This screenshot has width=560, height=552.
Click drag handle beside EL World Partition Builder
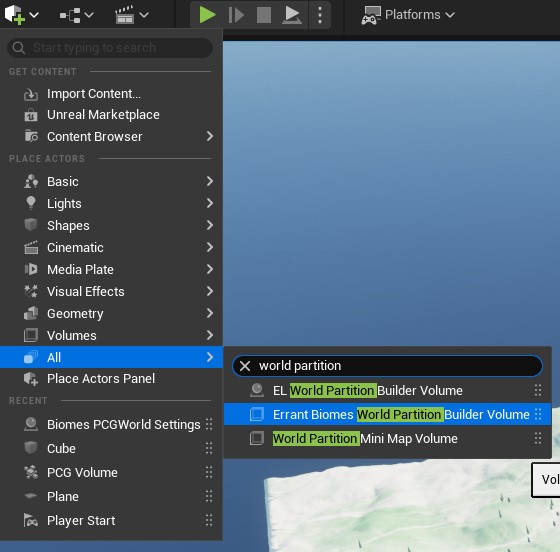coord(538,391)
